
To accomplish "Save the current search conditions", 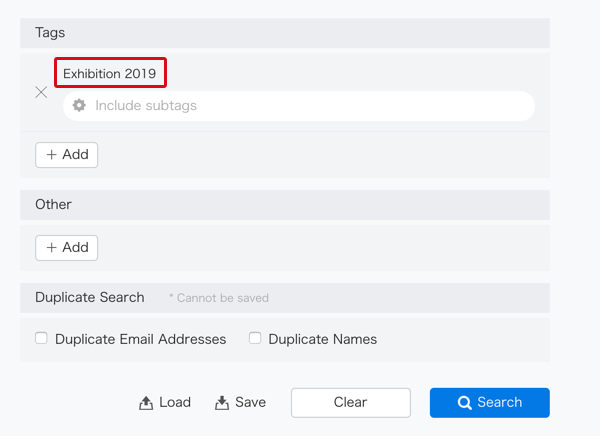I will point(240,403).
